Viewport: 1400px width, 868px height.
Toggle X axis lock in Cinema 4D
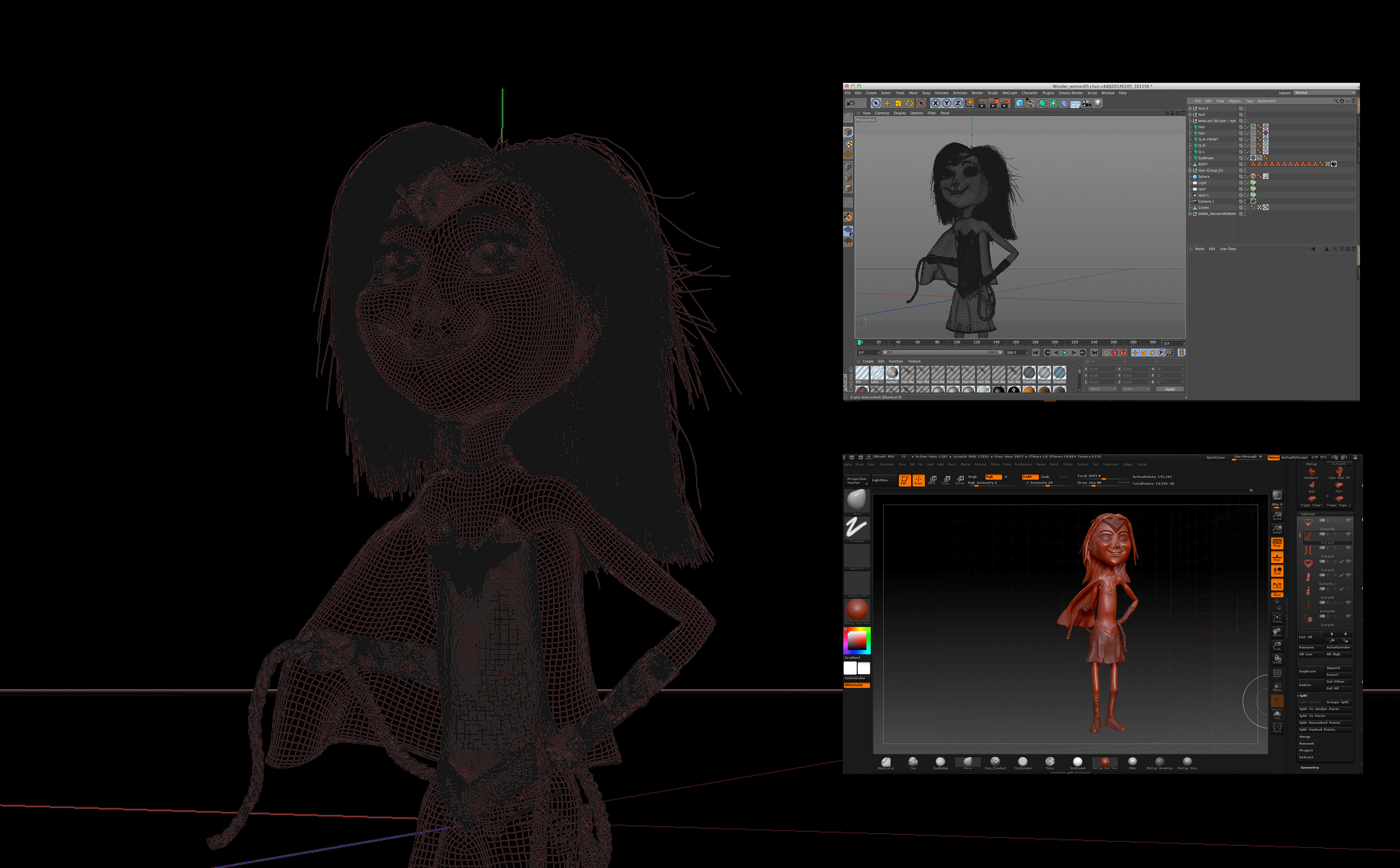point(936,103)
